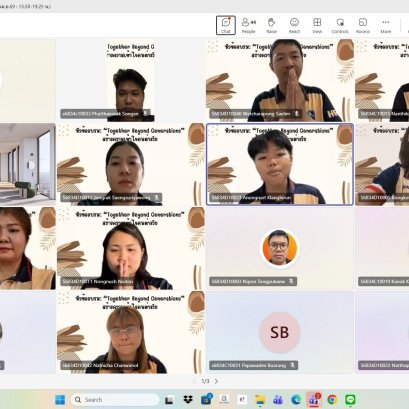Open the Windows Start menu

(60, 400)
